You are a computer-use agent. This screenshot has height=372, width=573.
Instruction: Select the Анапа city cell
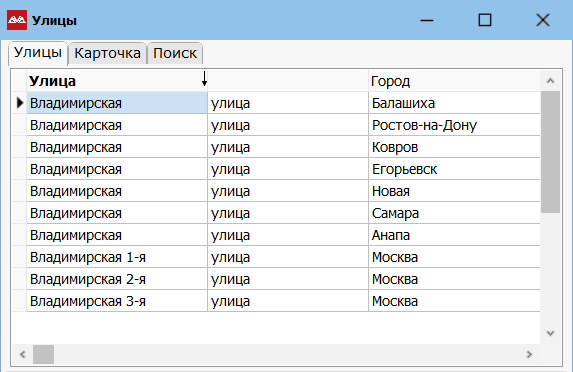[x=454, y=235]
